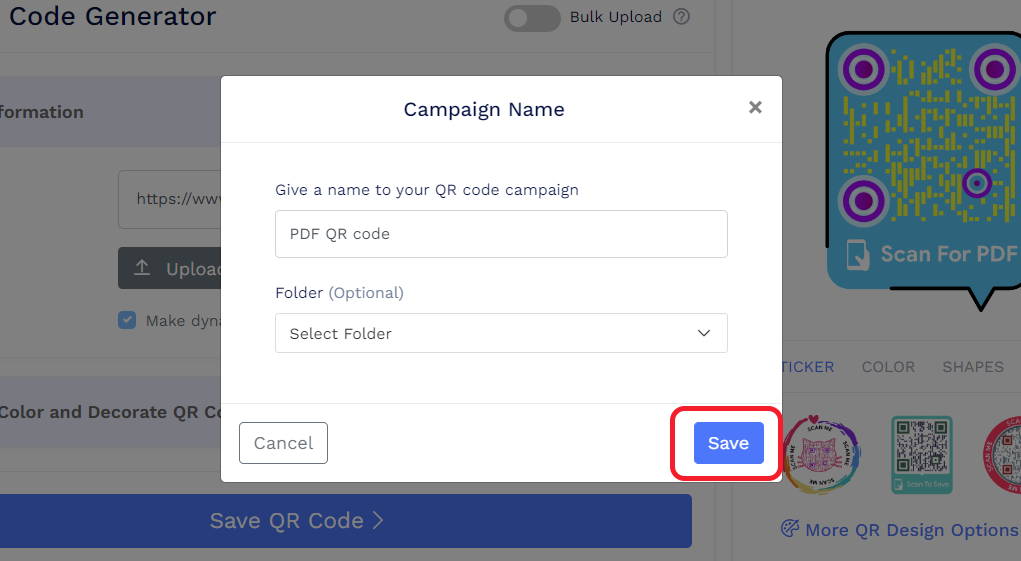Click the Bulk Upload help question-mark icon
The width and height of the screenshot is (1021, 561).
(682, 17)
